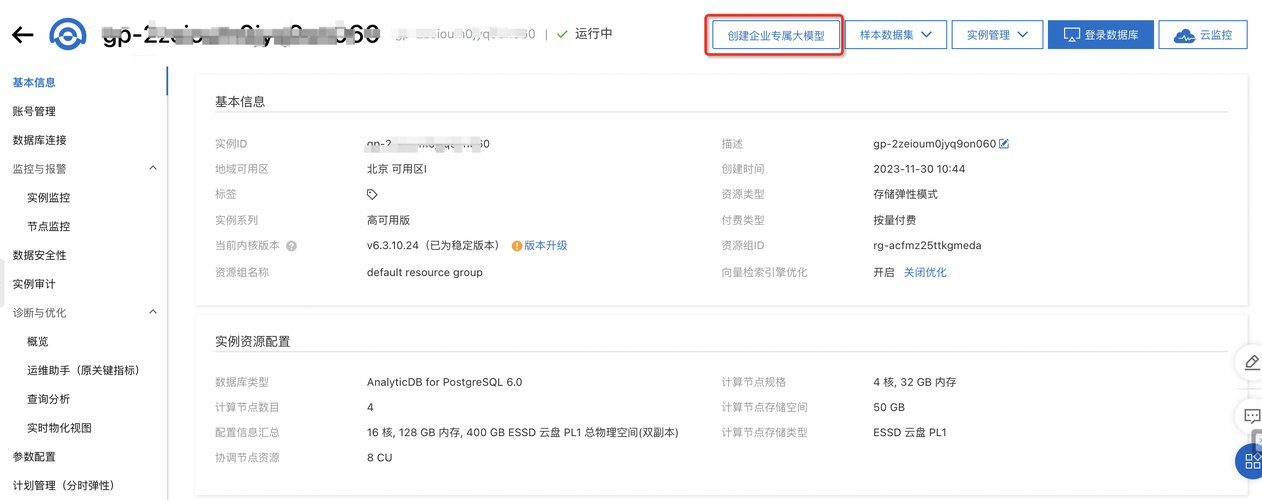Click the resource group ID rg-acfmz25ttkgmeda

coord(927,246)
